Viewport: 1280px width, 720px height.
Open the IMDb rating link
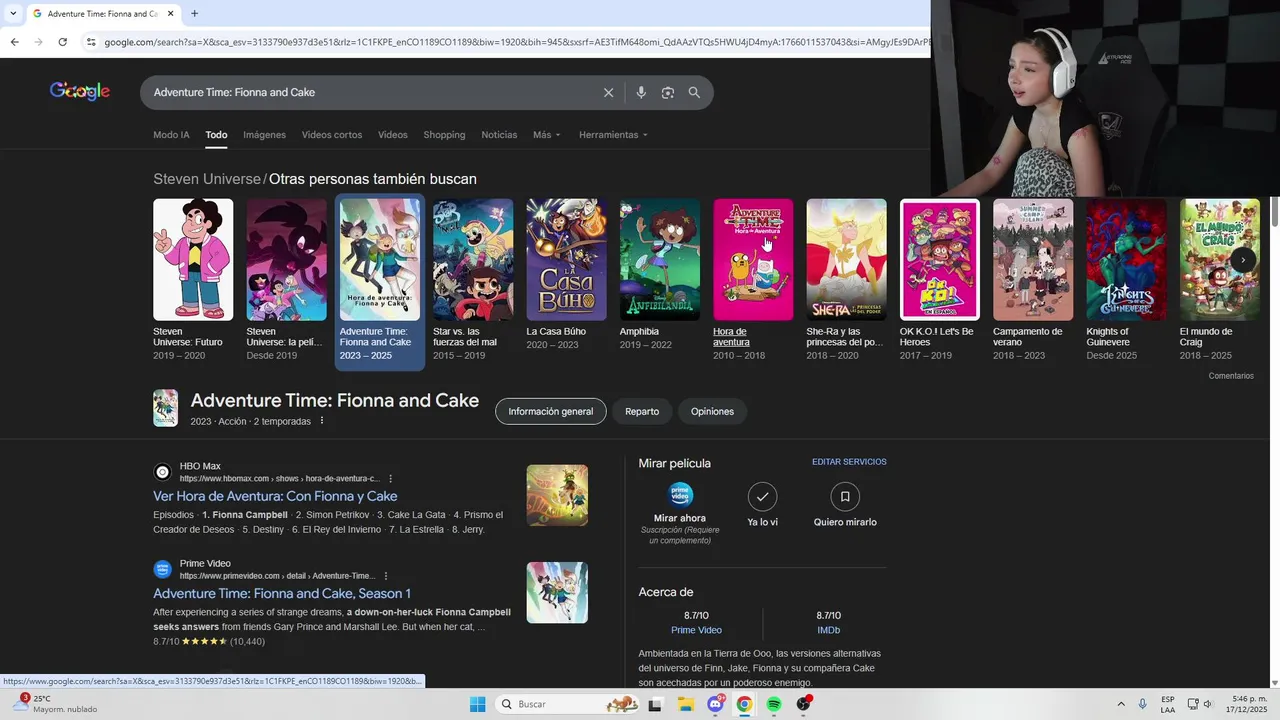tap(828, 630)
